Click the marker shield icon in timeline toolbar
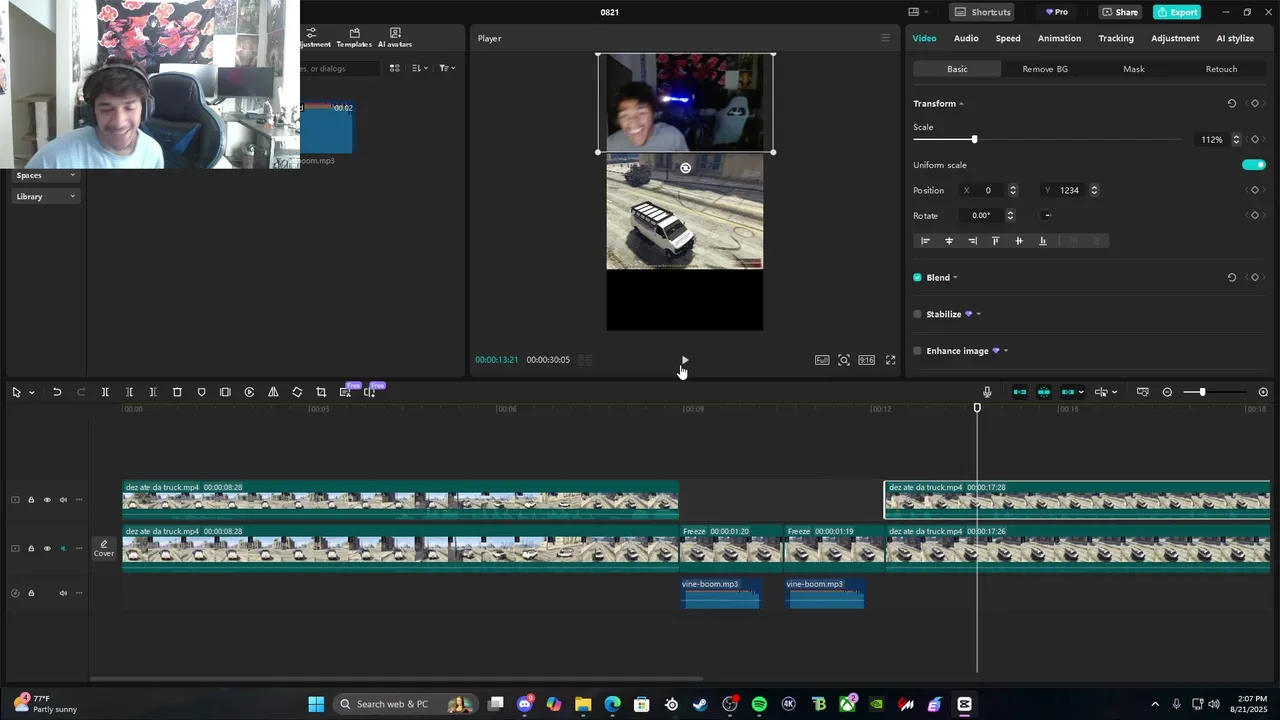1280x720 pixels. (x=201, y=392)
